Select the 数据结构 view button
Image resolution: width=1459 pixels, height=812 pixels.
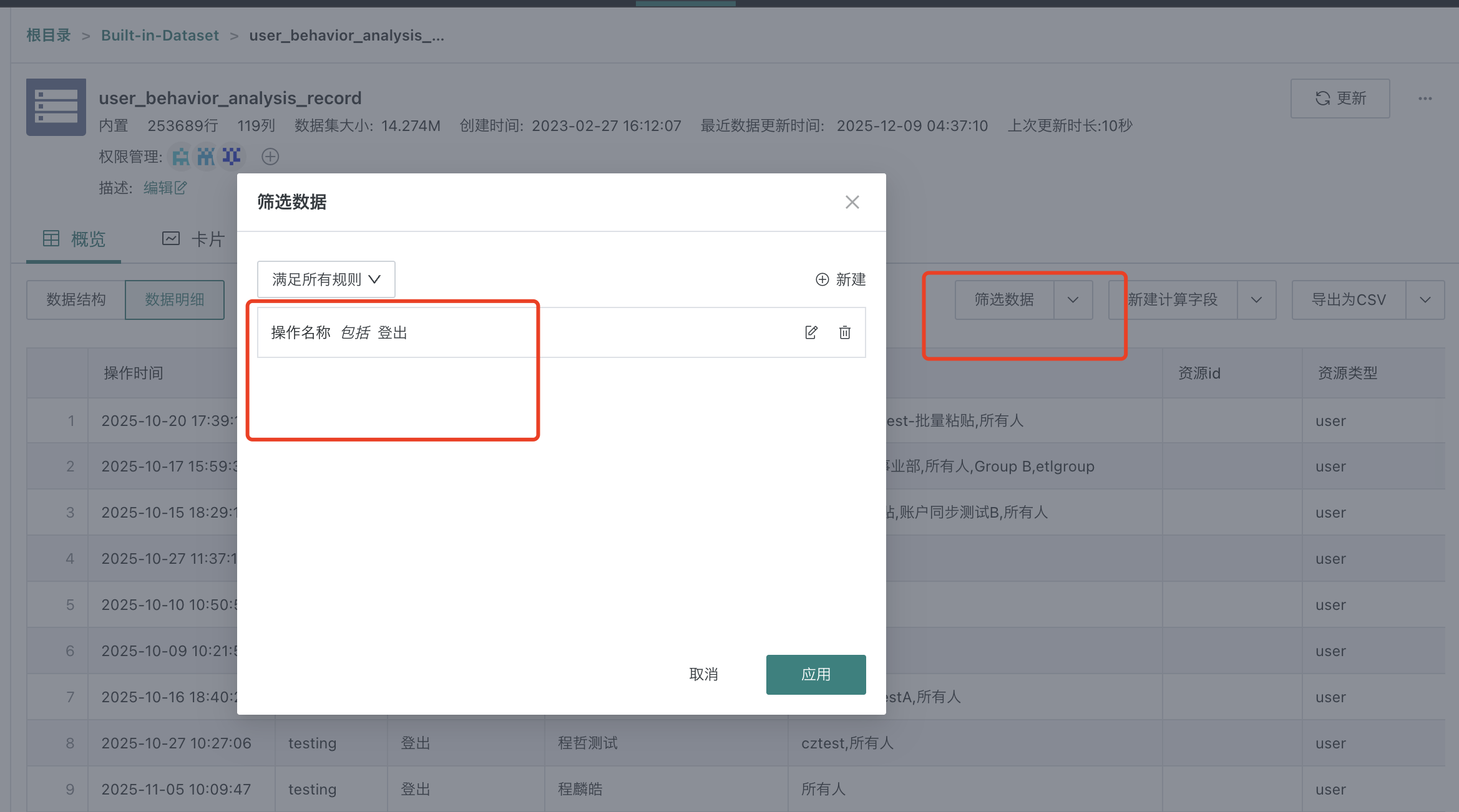pyautogui.click(x=75, y=299)
